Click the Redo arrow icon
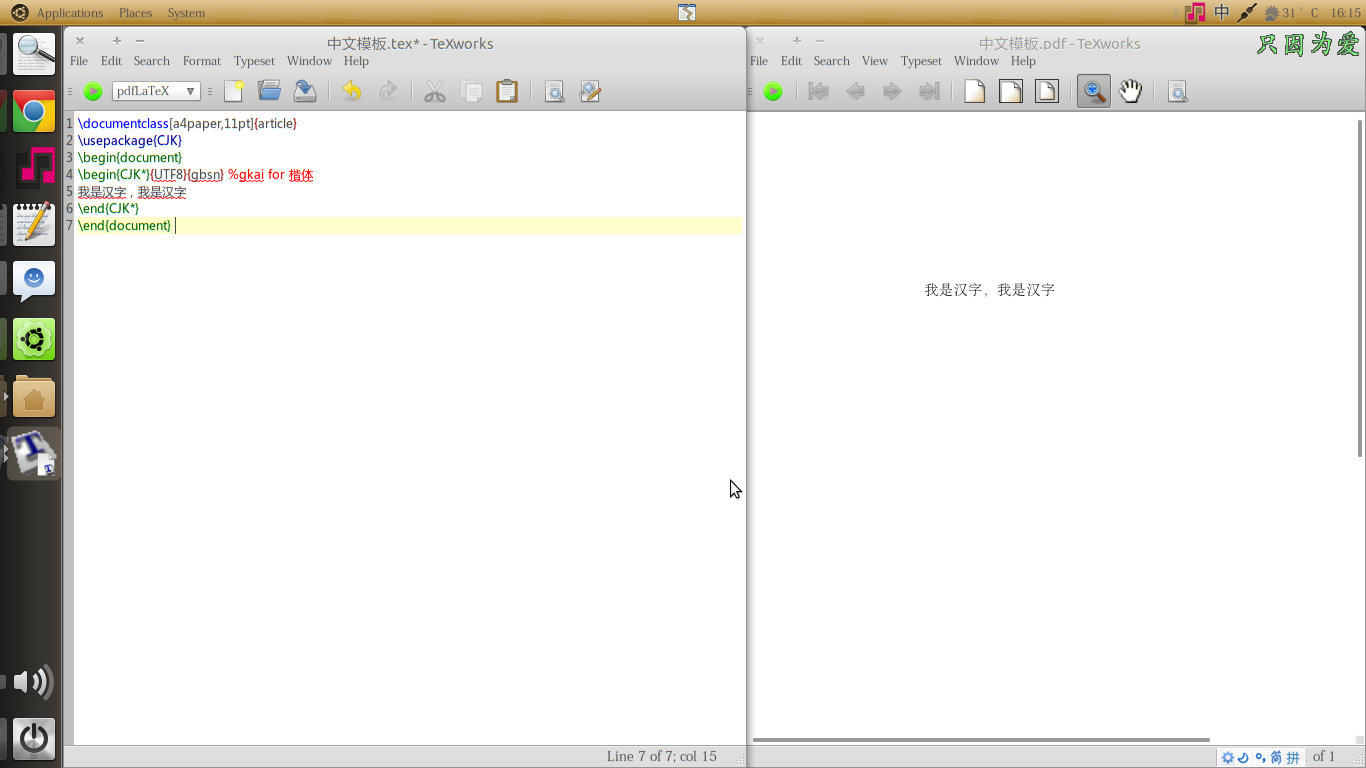This screenshot has width=1366, height=768. click(x=388, y=91)
